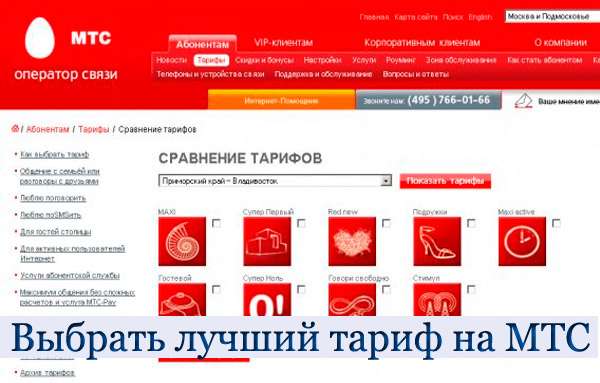The width and height of the screenshot is (600, 383).
Task: Click the phone number (495) 766-01-66 banner
Action: click(x=429, y=100)
